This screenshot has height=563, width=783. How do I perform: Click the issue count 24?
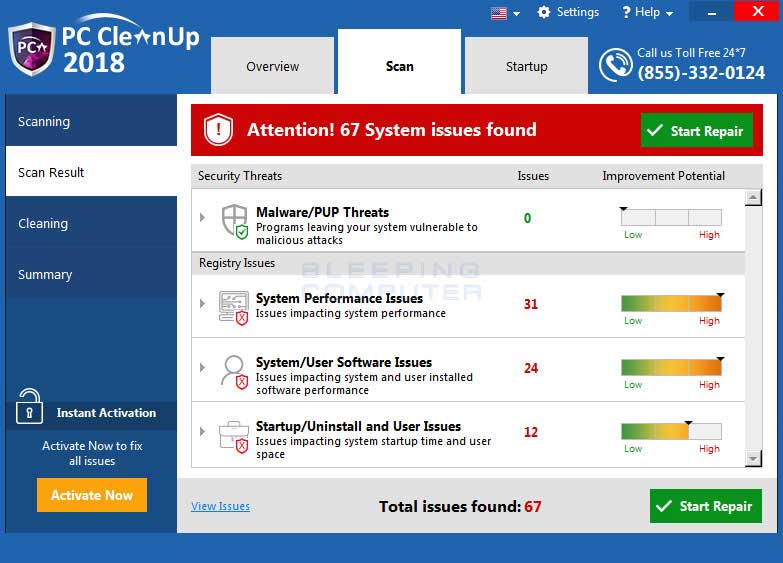tap(531, 368)
